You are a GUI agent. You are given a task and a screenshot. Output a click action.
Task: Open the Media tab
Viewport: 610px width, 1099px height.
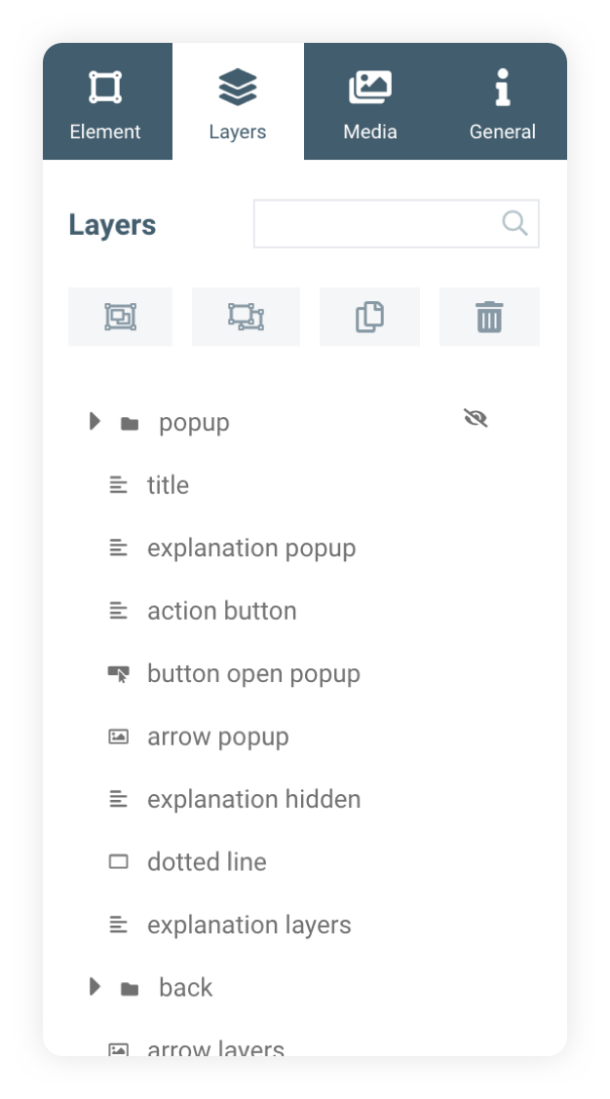(x=370, y=102)
